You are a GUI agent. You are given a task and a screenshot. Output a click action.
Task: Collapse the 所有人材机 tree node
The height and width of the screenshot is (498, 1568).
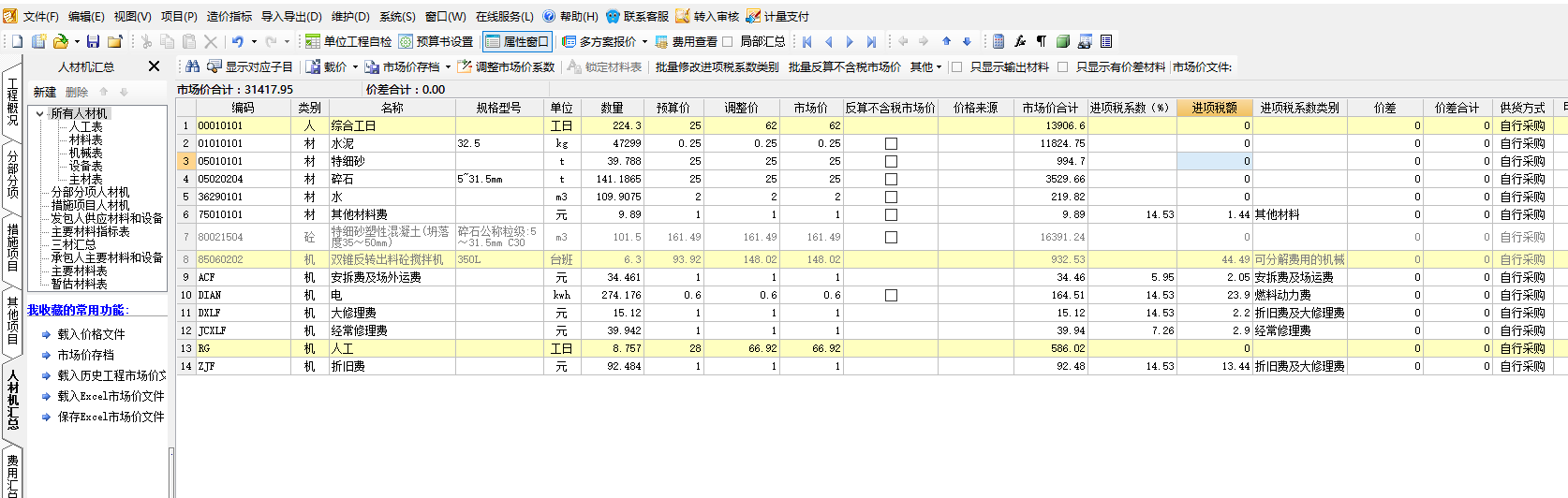coord(39,113)
